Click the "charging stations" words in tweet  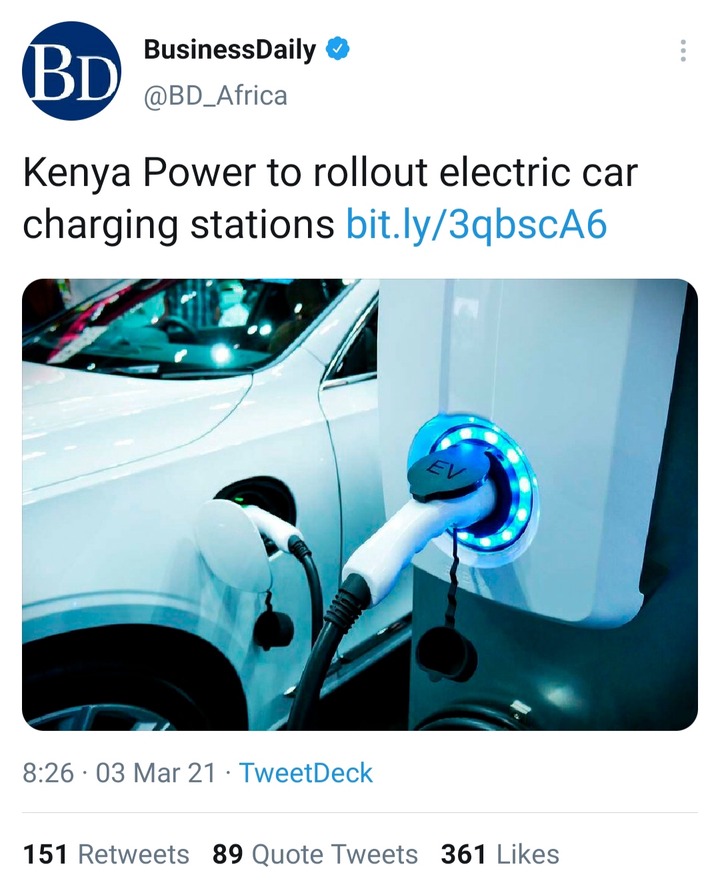[x=178, y=225]
